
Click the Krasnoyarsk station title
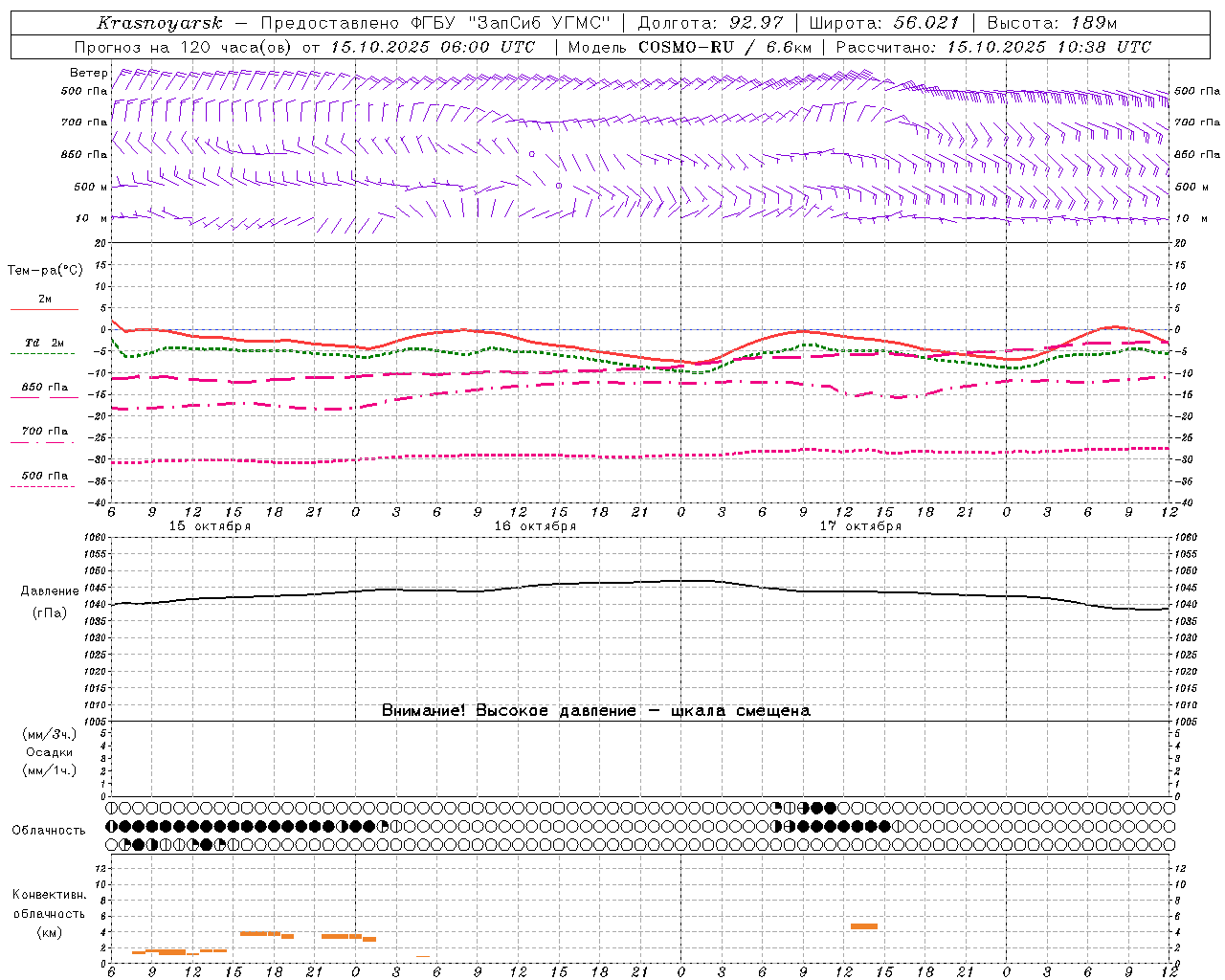(160, 23)
